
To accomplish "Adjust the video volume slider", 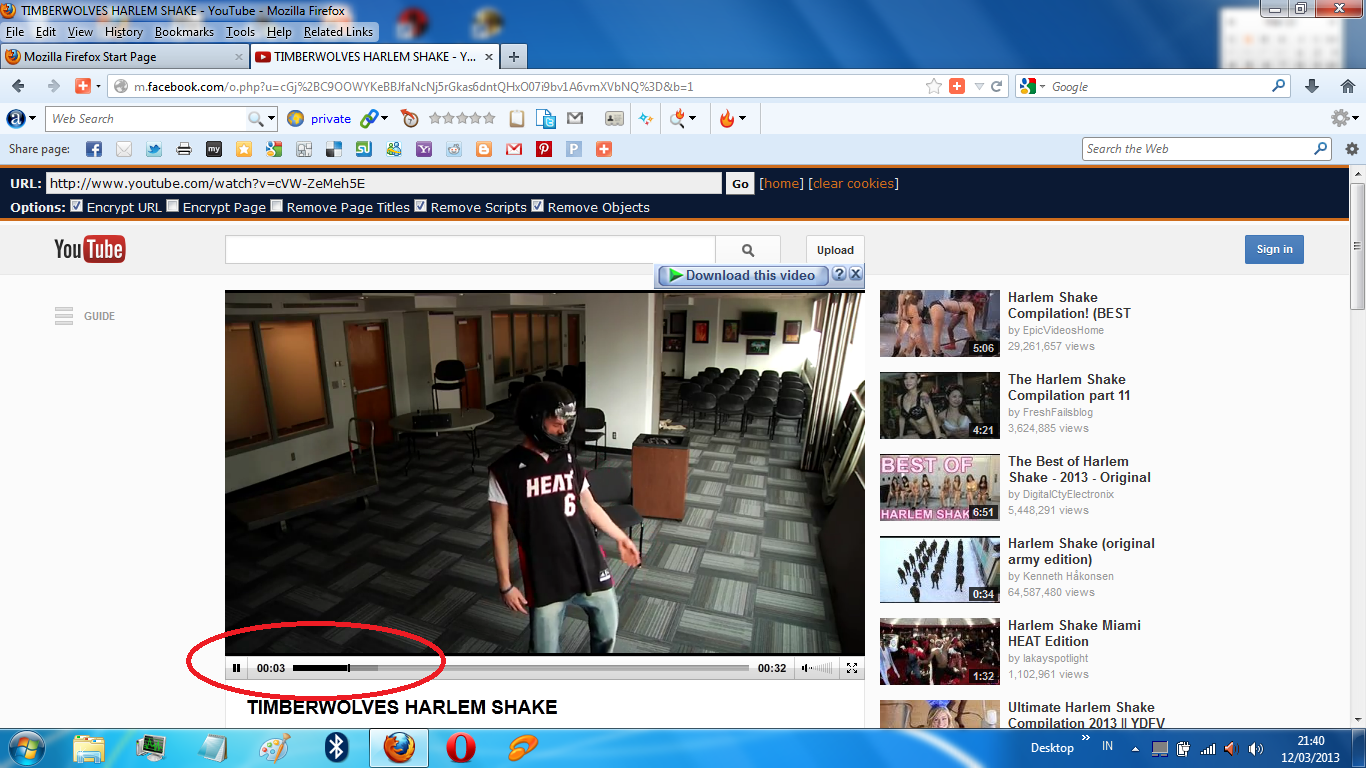I will [x=823, y=668].
